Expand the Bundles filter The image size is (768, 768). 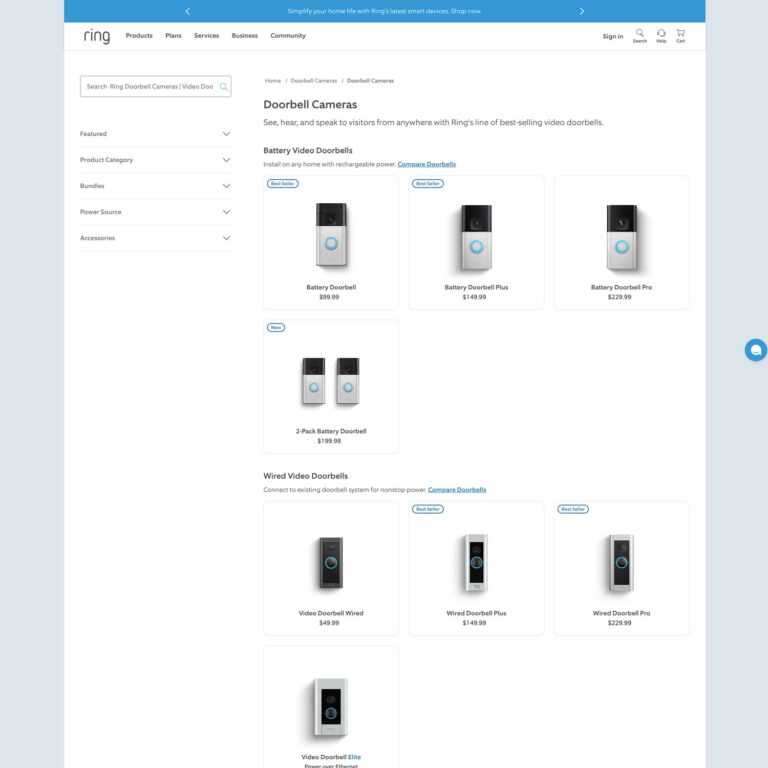click(155, 186)
